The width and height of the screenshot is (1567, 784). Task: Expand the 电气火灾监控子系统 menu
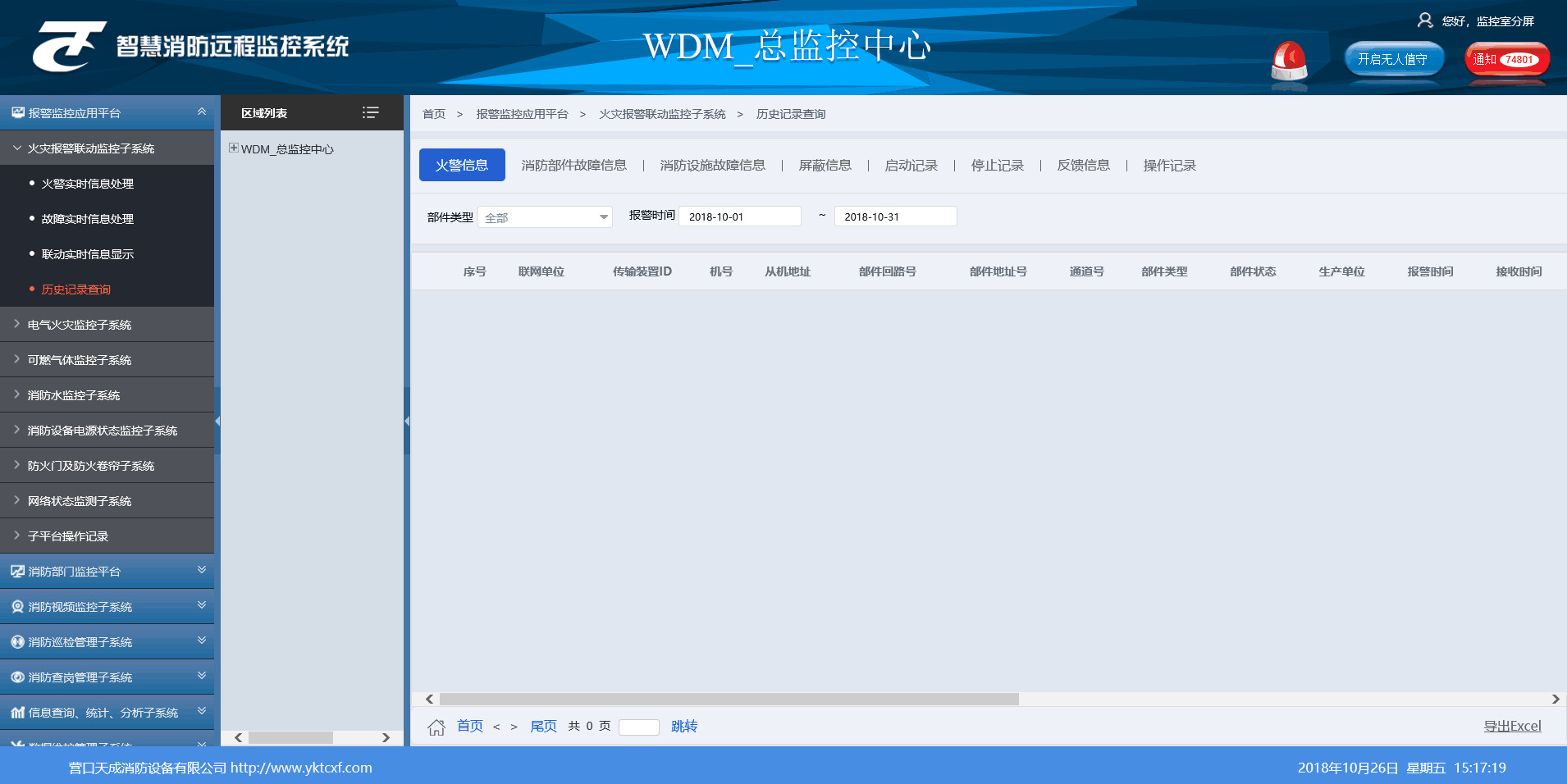pyautogui.click(x=16, y=324)
